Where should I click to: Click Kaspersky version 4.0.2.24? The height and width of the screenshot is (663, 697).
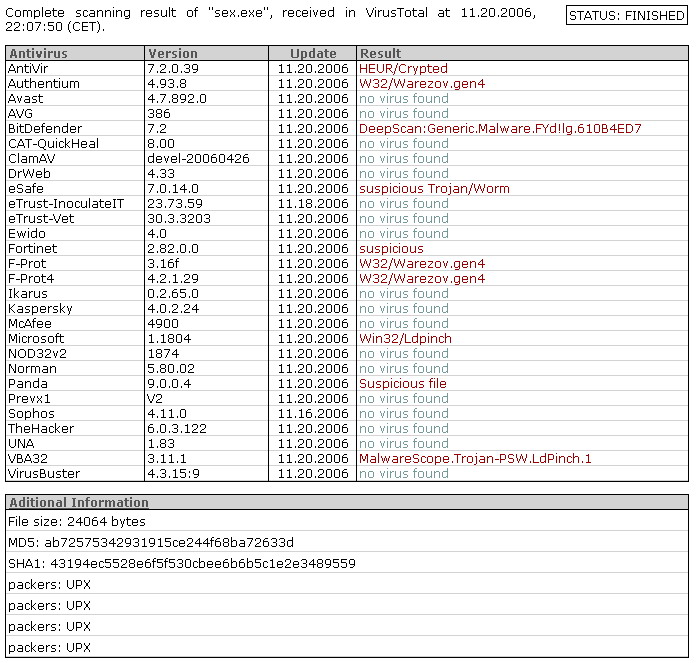tap(173, 309)
